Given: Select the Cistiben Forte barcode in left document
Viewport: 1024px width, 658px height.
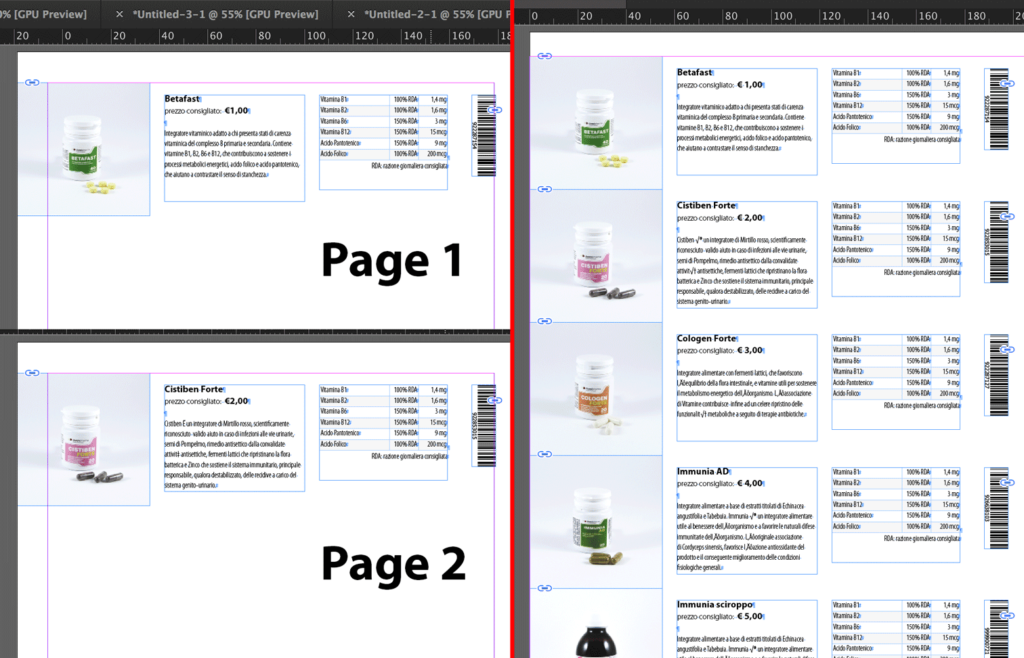Looking at the screenshot, I should point(483,426).
